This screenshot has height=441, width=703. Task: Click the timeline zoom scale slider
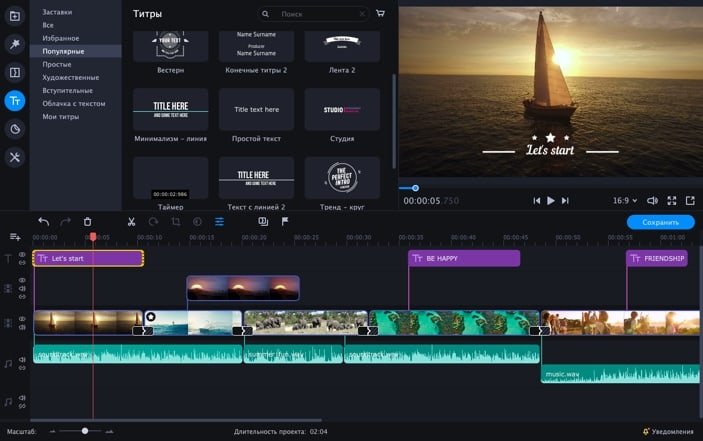pyautogui.click(x=85, y=431)
